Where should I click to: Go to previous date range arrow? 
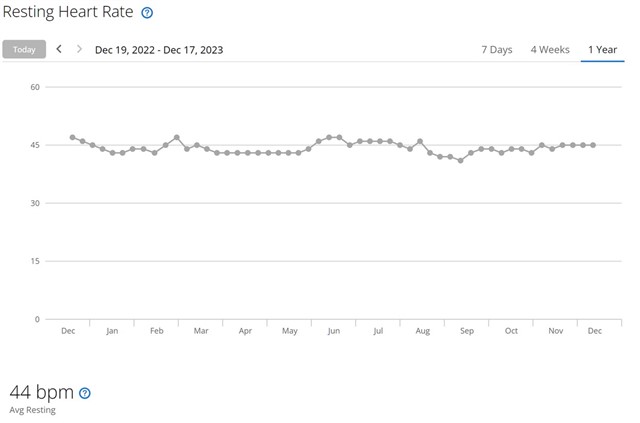click(59, 49)
